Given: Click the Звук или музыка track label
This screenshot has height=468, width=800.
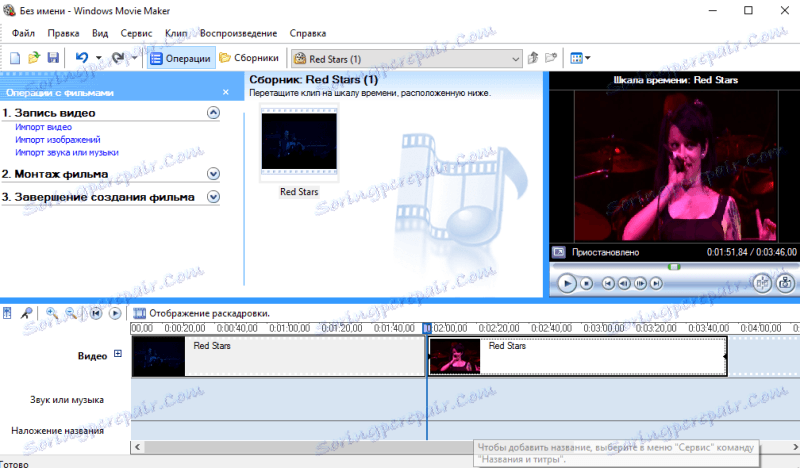Looking at the screenshot, I should point(67,400).
